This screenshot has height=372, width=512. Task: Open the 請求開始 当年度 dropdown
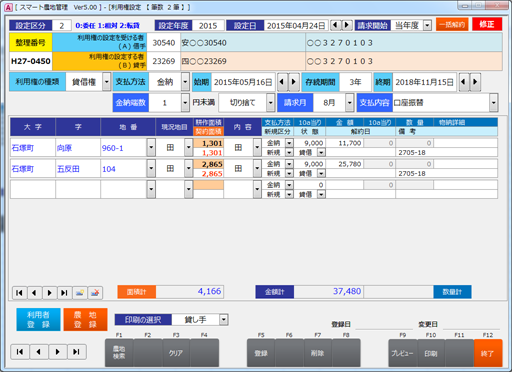[427, 25]
